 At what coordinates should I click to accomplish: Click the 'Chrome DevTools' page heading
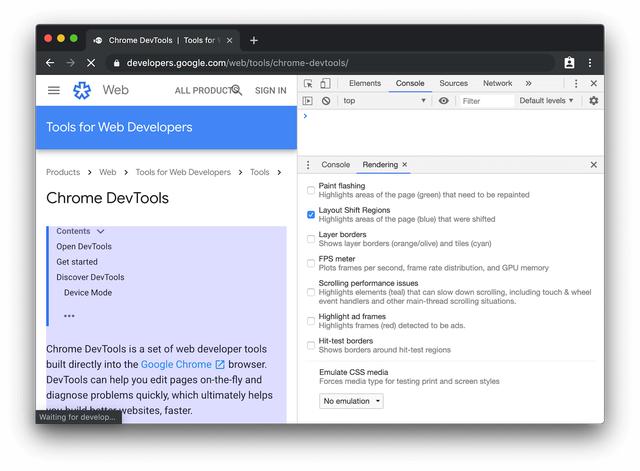coord(107,198)
